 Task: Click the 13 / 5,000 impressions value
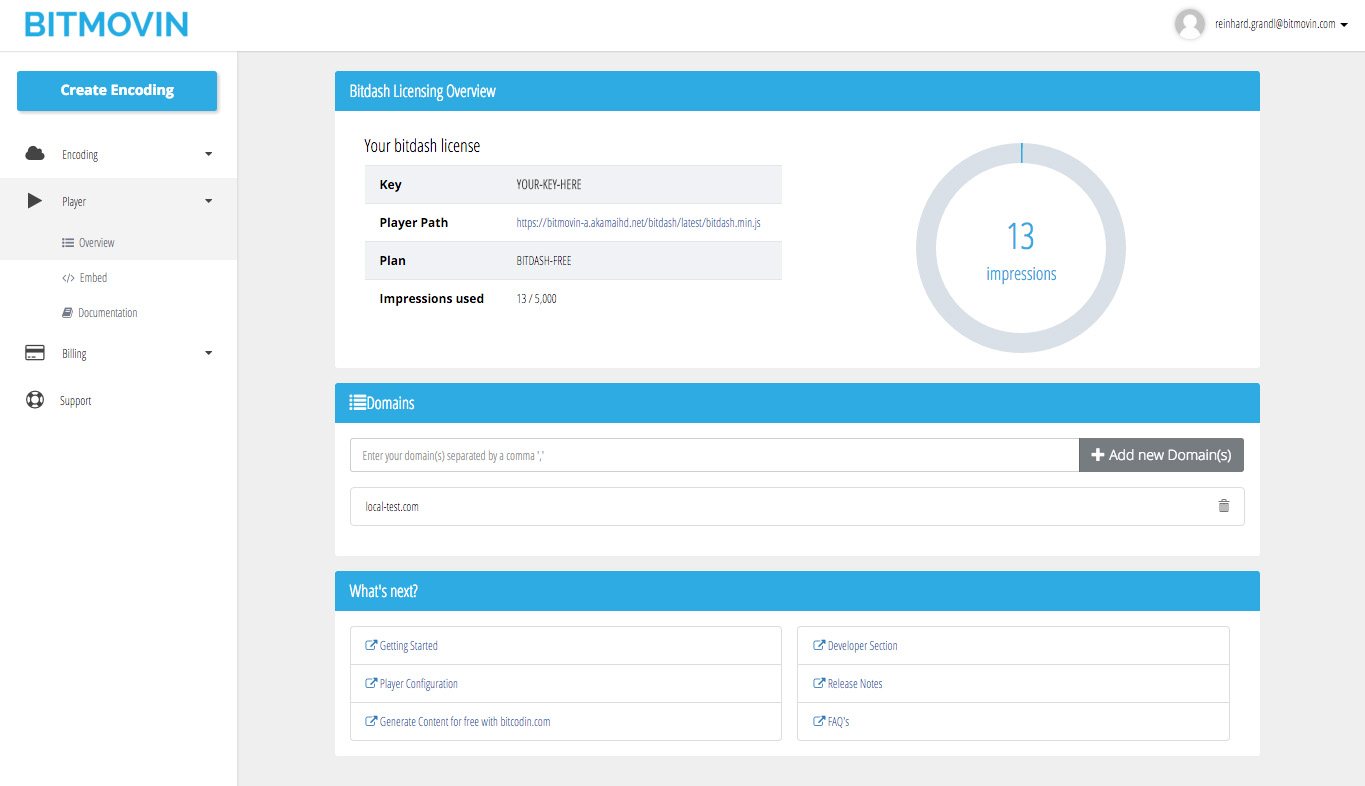pos(537,299)
